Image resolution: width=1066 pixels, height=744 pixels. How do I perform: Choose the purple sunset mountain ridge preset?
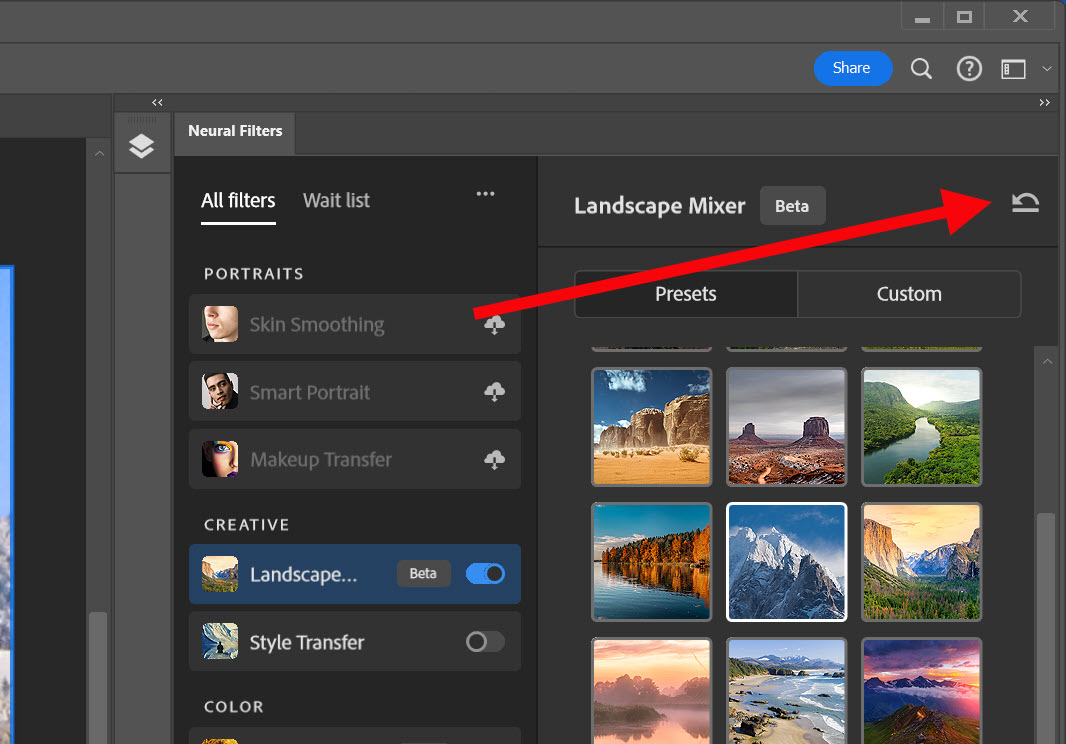tap(922, 691)
